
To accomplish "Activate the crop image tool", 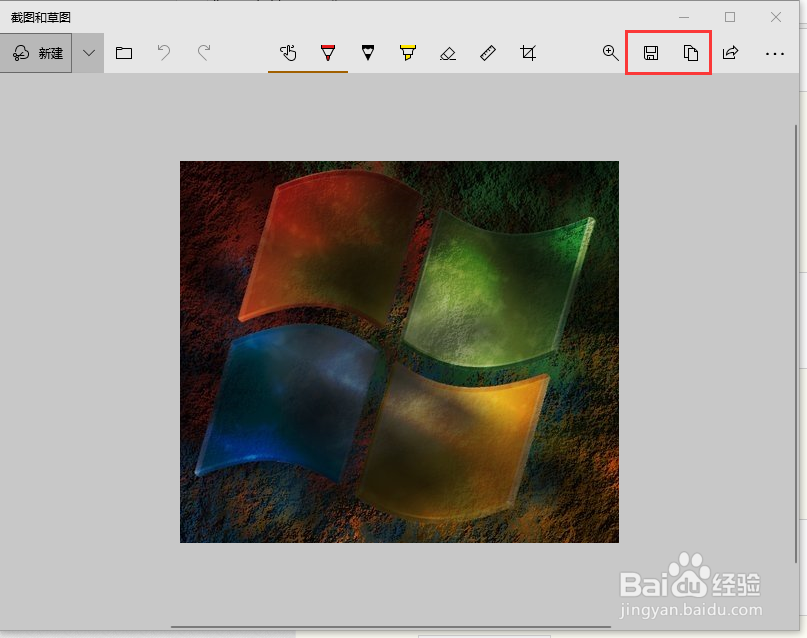I will coord(528,52).
